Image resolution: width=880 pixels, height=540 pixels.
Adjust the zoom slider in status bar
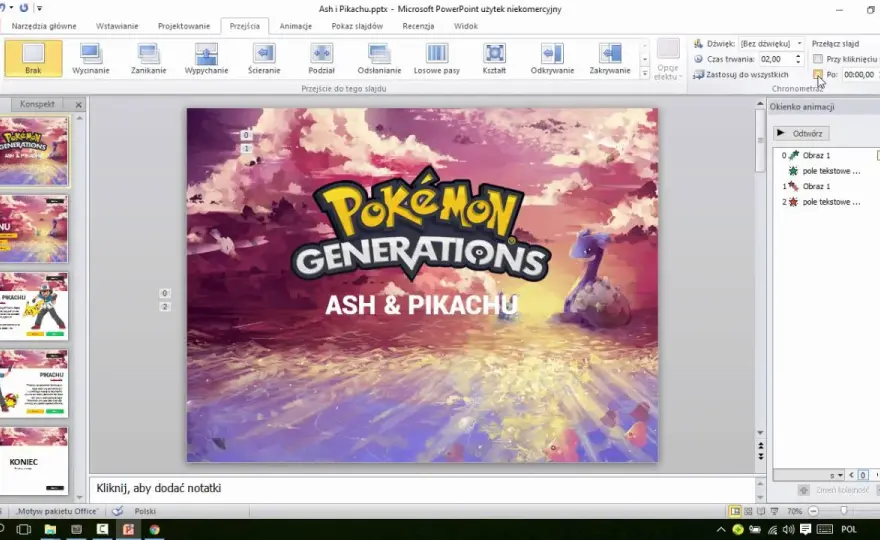[844, 511]
